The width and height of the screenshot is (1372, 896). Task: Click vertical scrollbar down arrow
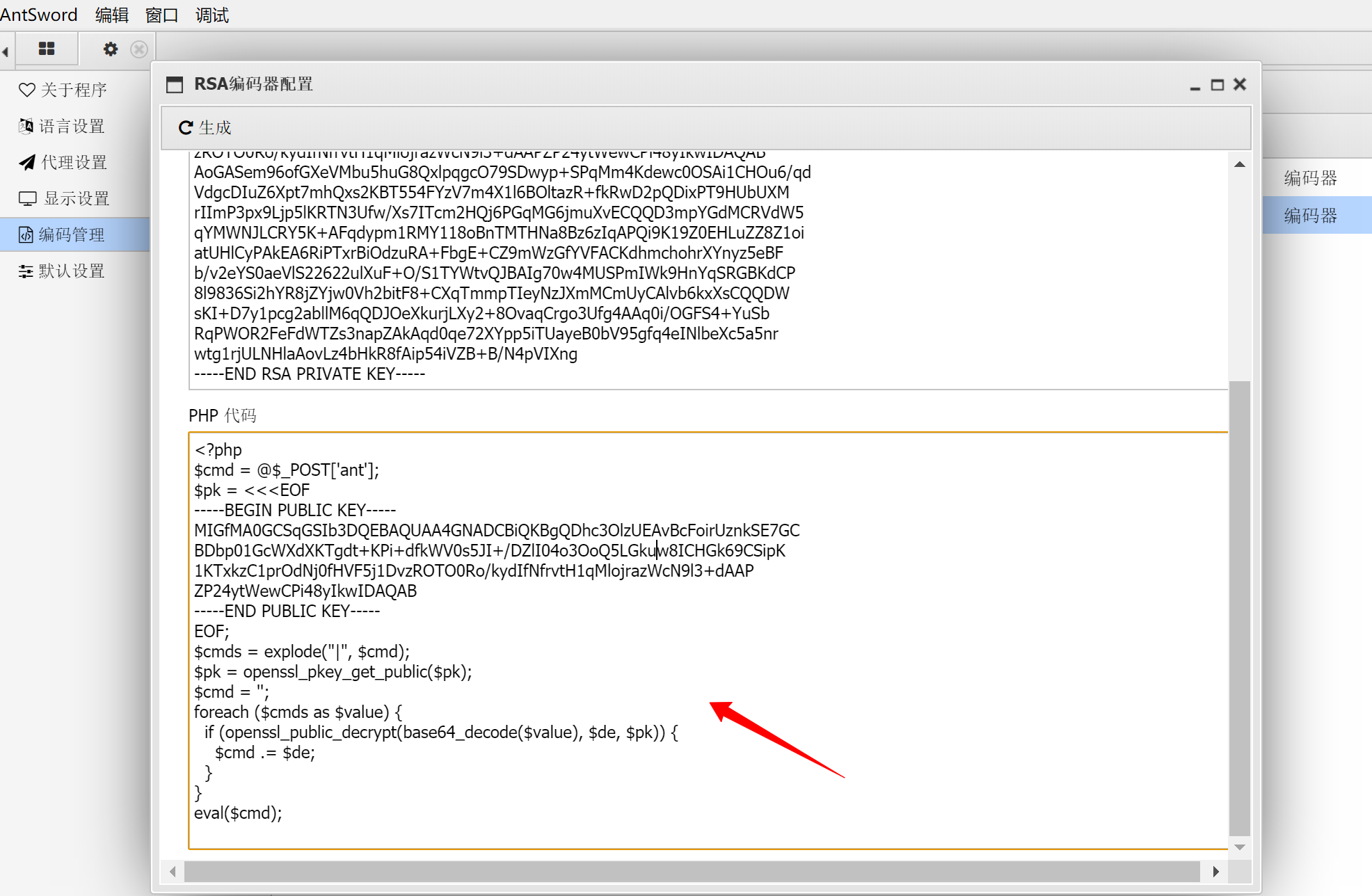click(x=1239, y=847)
